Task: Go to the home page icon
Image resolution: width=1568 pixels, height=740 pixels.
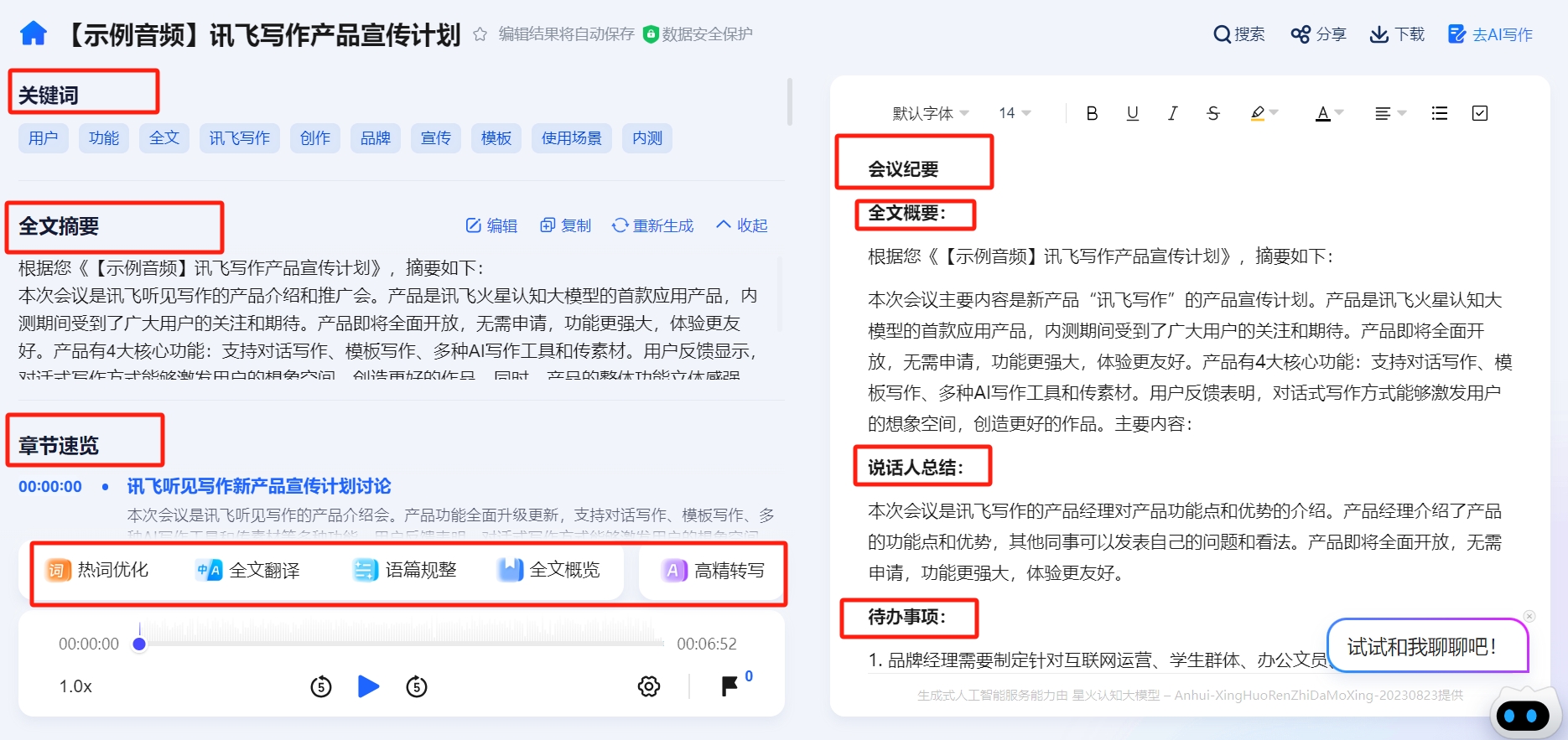Action: click(x=34, y=34)
